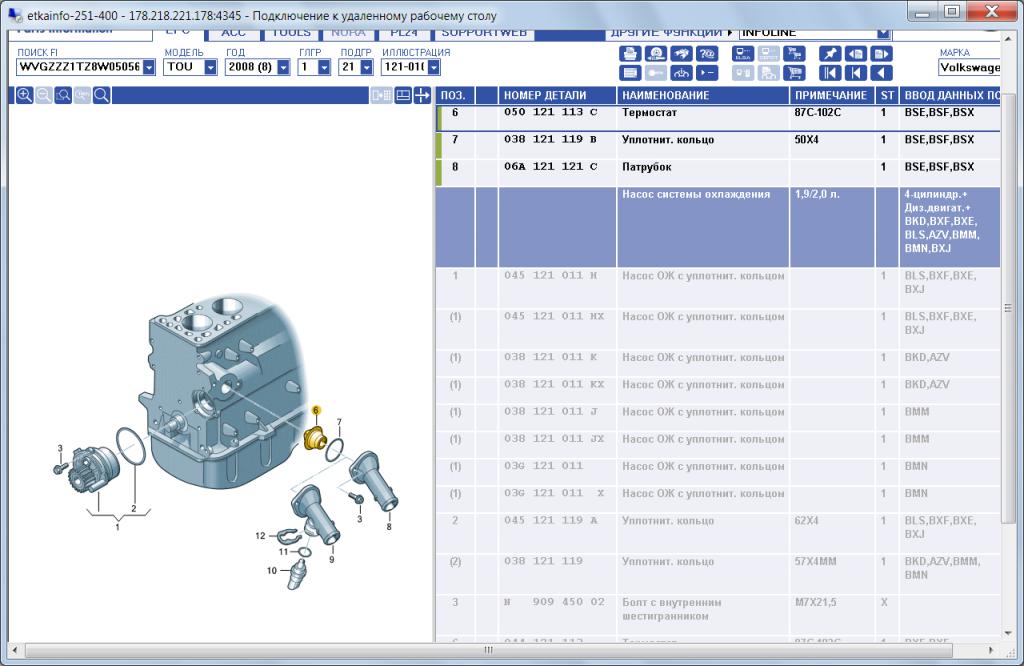The width and height of the screenshot is (1024, 666).
Task: Open the shopping cart icon
Action: point(794,73)
